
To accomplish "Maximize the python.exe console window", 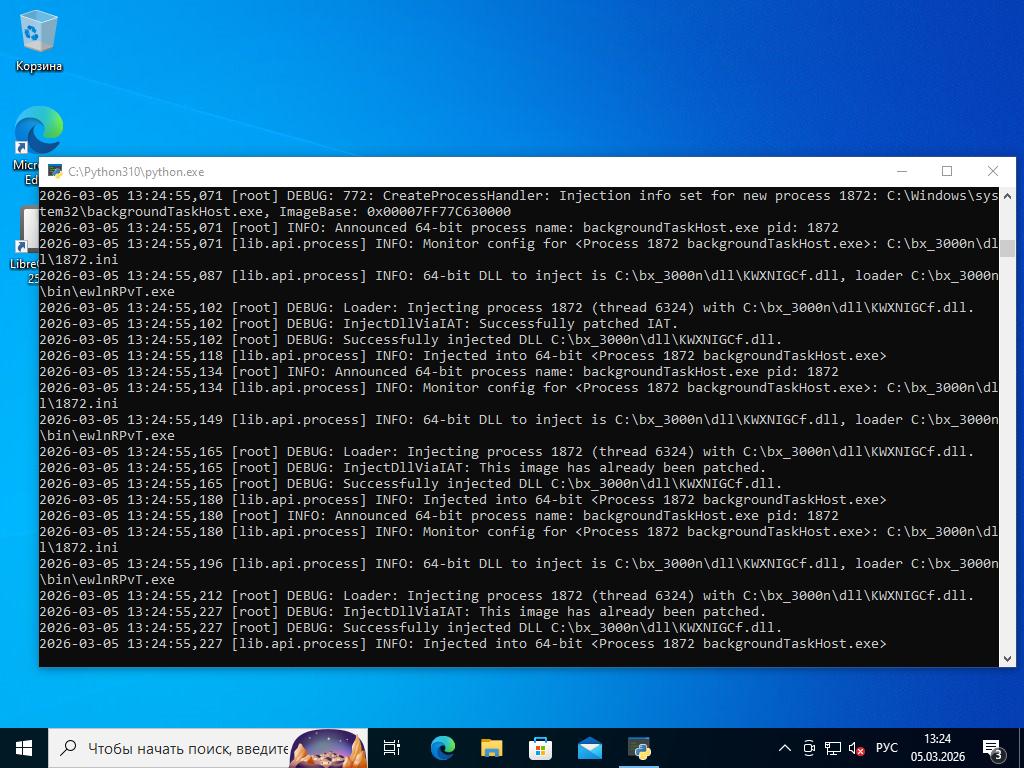I will coord(947,171).
